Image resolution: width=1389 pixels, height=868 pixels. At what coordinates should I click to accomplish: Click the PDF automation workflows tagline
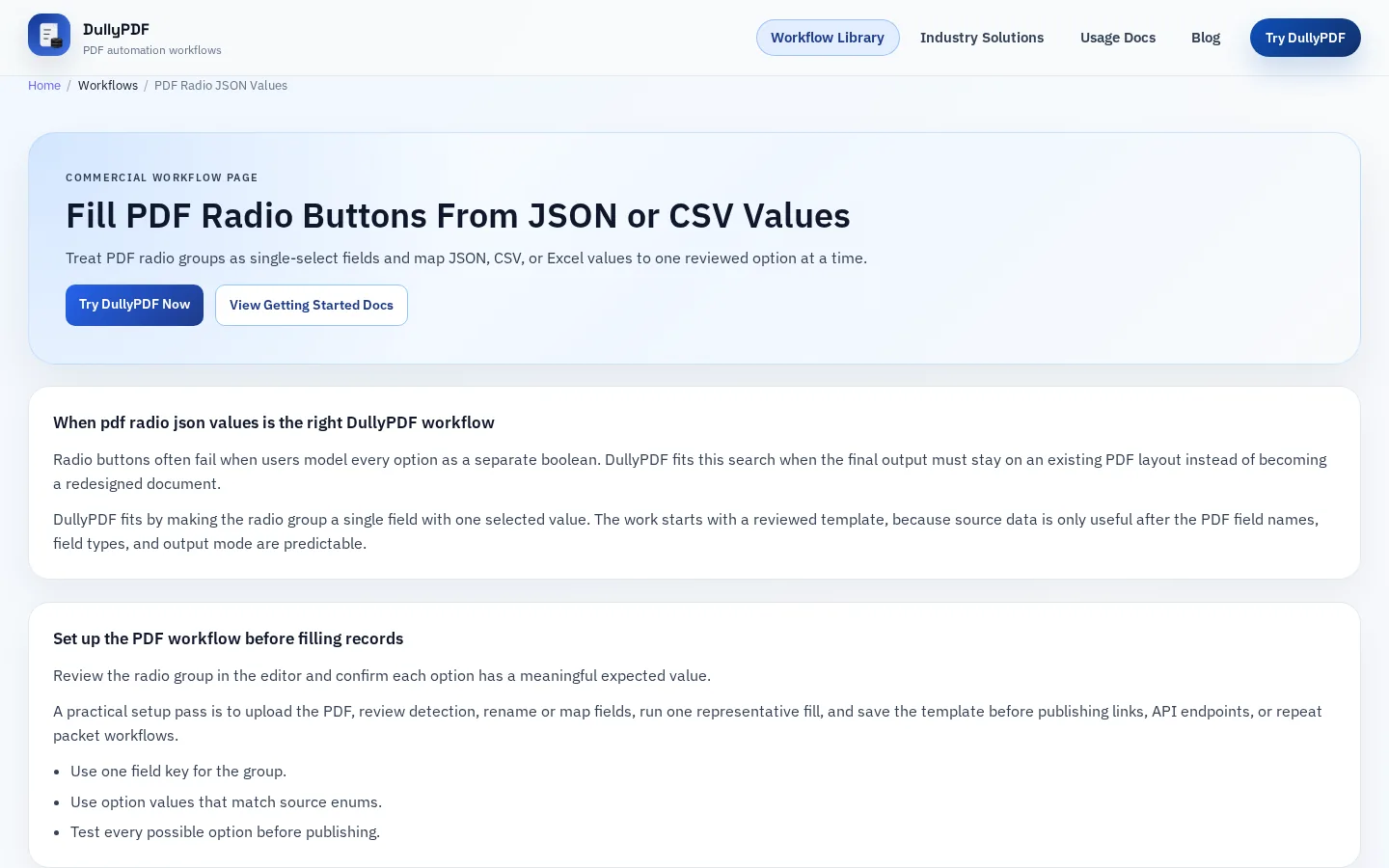click(152, 50)
